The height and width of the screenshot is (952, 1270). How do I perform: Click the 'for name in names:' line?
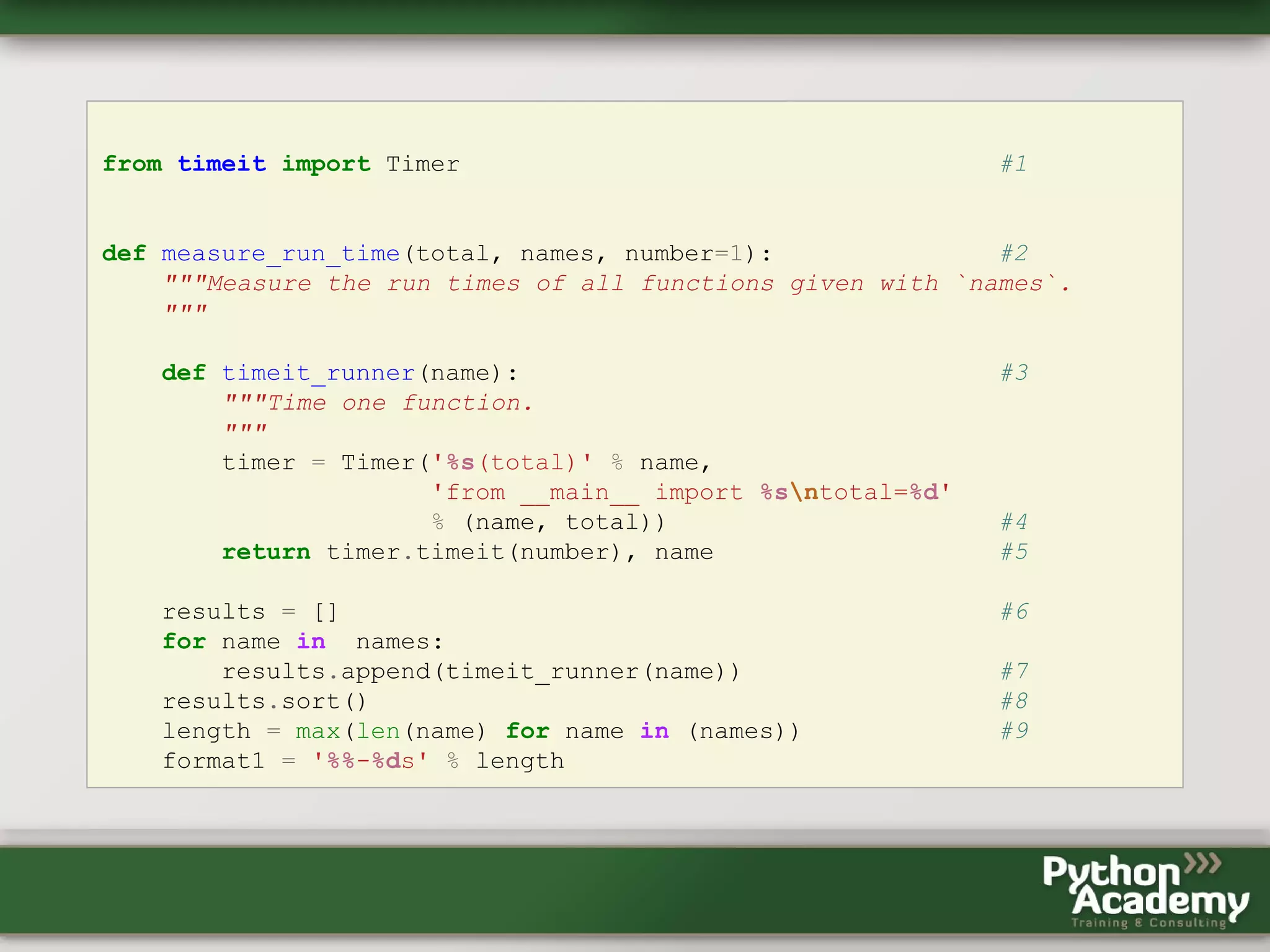point(303,642)
